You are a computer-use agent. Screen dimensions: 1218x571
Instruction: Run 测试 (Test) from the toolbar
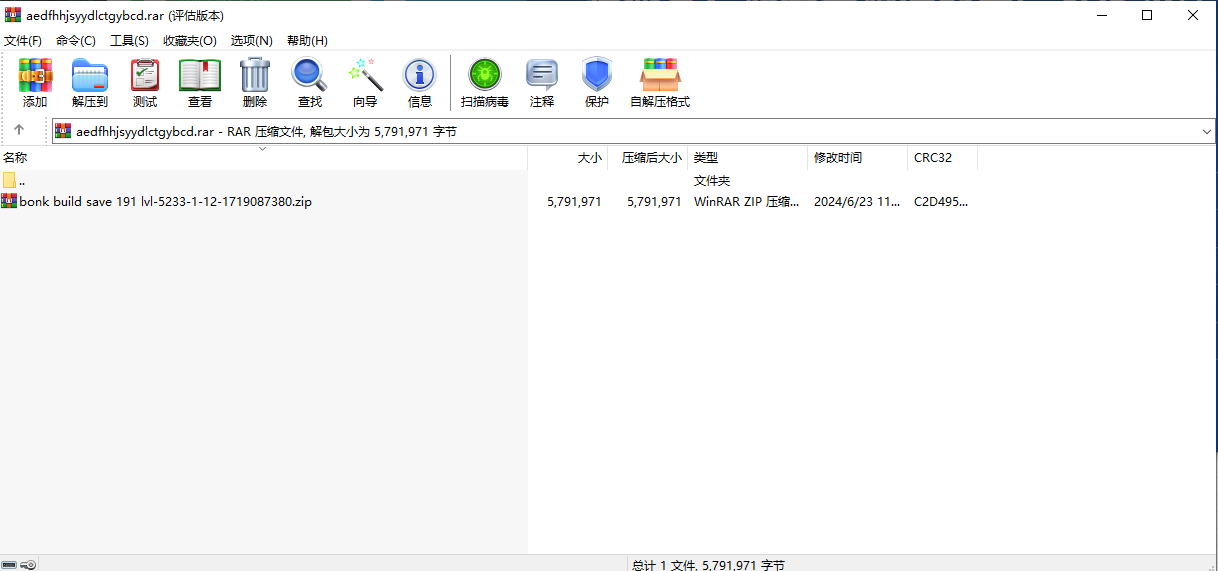pos(145,75)
